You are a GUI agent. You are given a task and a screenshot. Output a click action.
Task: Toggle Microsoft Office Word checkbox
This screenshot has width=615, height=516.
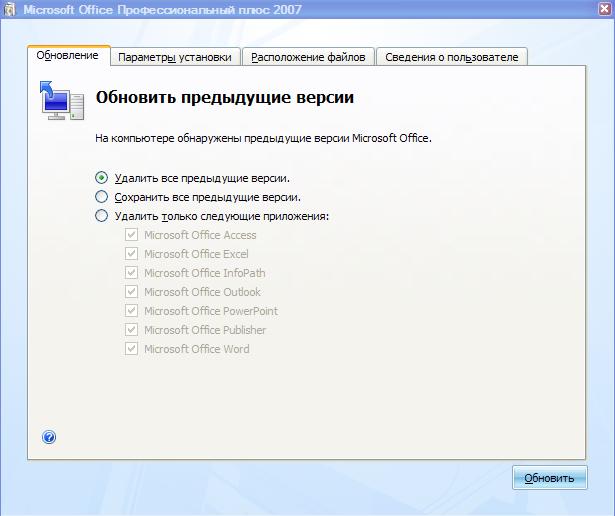[x=131, y=349]
